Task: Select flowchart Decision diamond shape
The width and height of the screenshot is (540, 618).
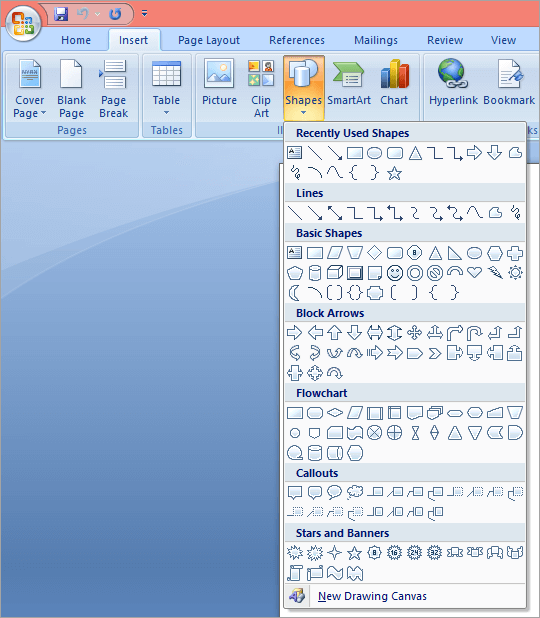Action: click(335, 413)
